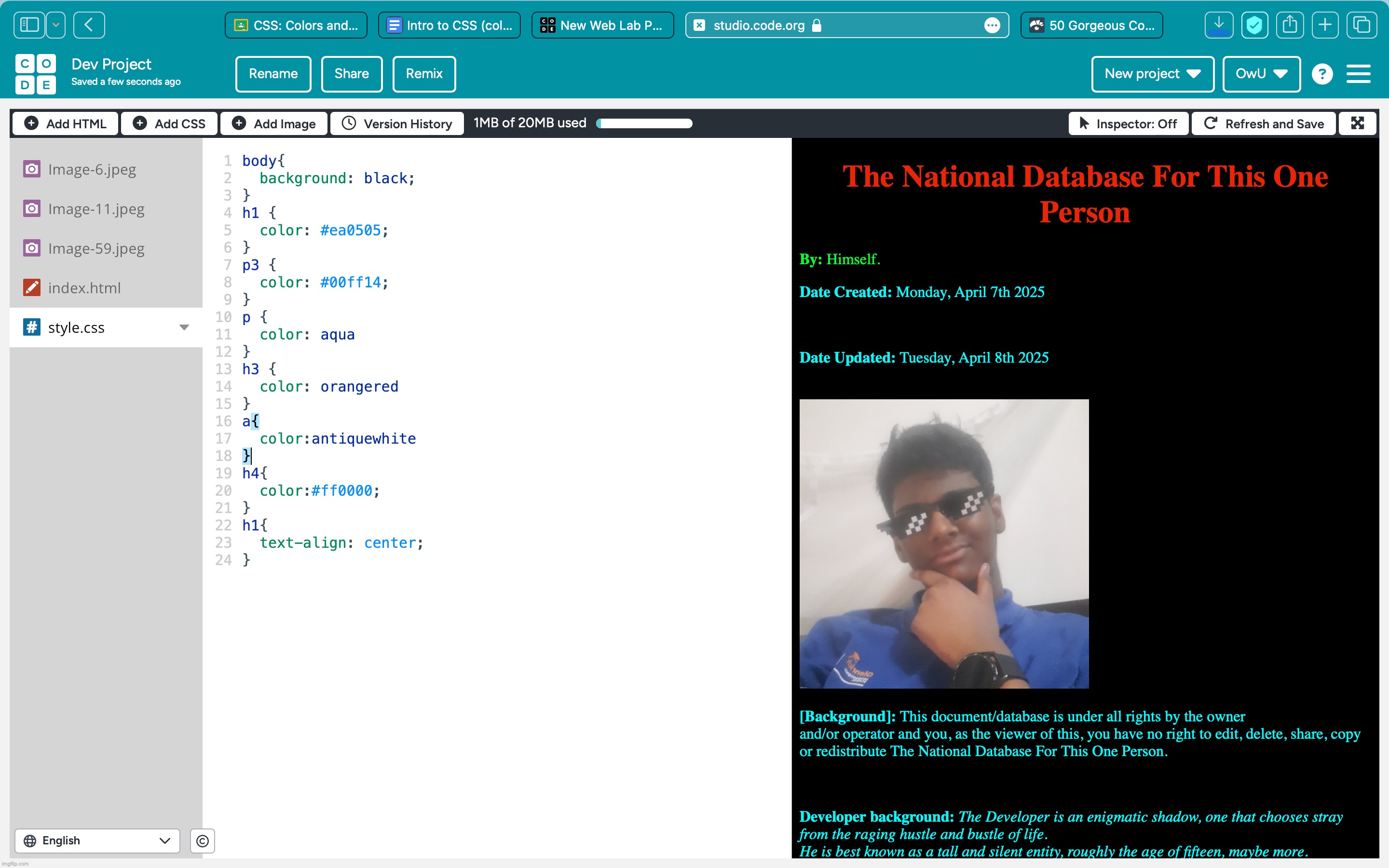
Task: Open the help question mark icon
Action: coord(1322,74)
